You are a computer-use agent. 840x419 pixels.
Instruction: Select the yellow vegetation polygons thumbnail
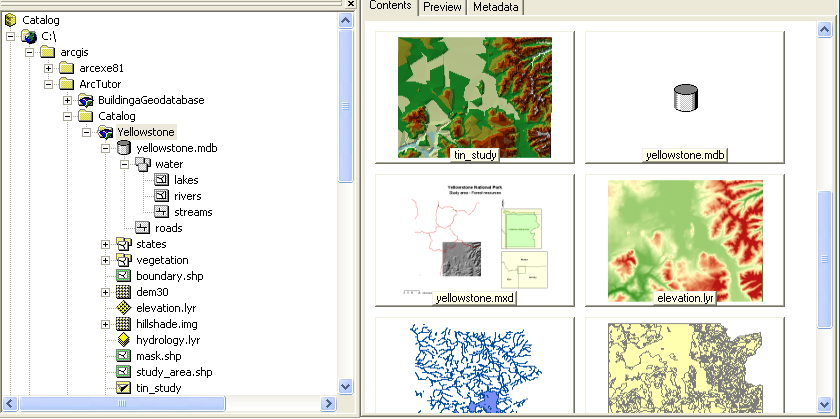[x=685, y=365]
